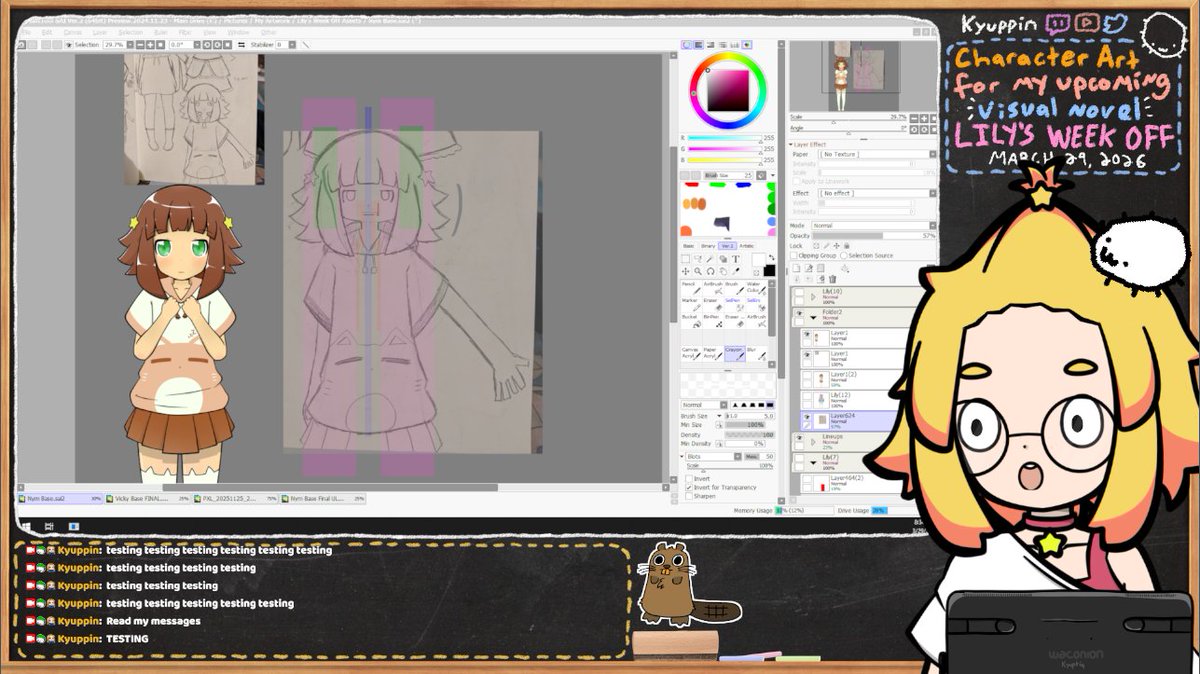The width and height of the screenshot is (1200, 674).
Task: Choose the Canvas Acryl brush
Action: [x=691, y=354]
